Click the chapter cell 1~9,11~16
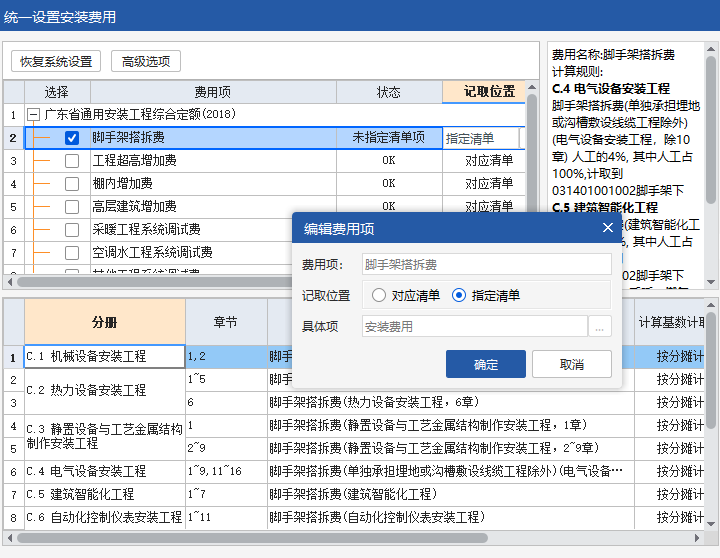Screen dimensions: 720x558 (x=226, y=471)
